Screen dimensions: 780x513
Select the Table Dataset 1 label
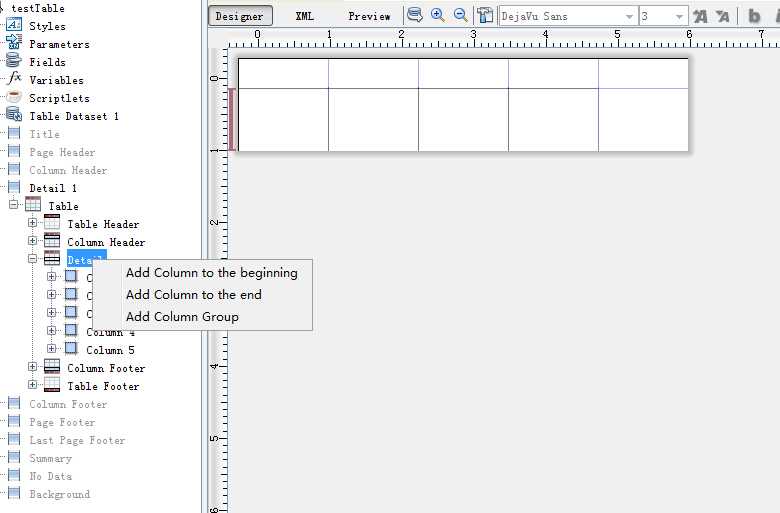coord(74,116)
